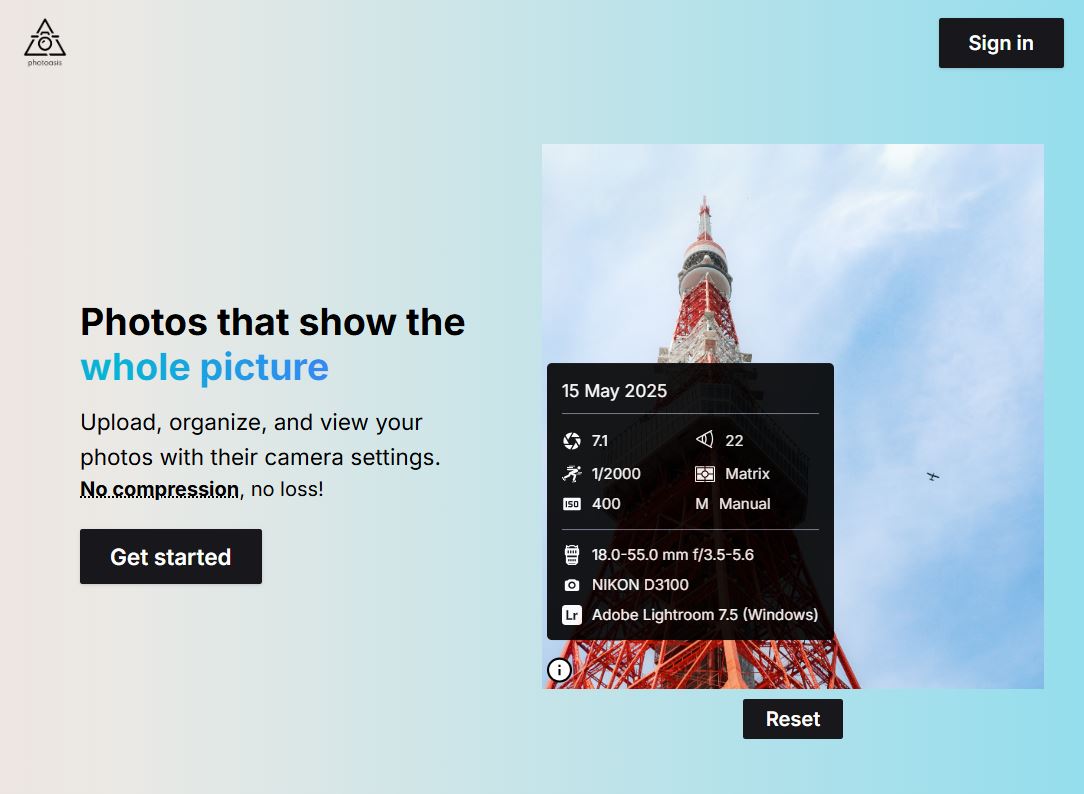Click the Sign in button
Image resolution: width=1084 pixels, height=794 pixels.
click(1000, 42)
